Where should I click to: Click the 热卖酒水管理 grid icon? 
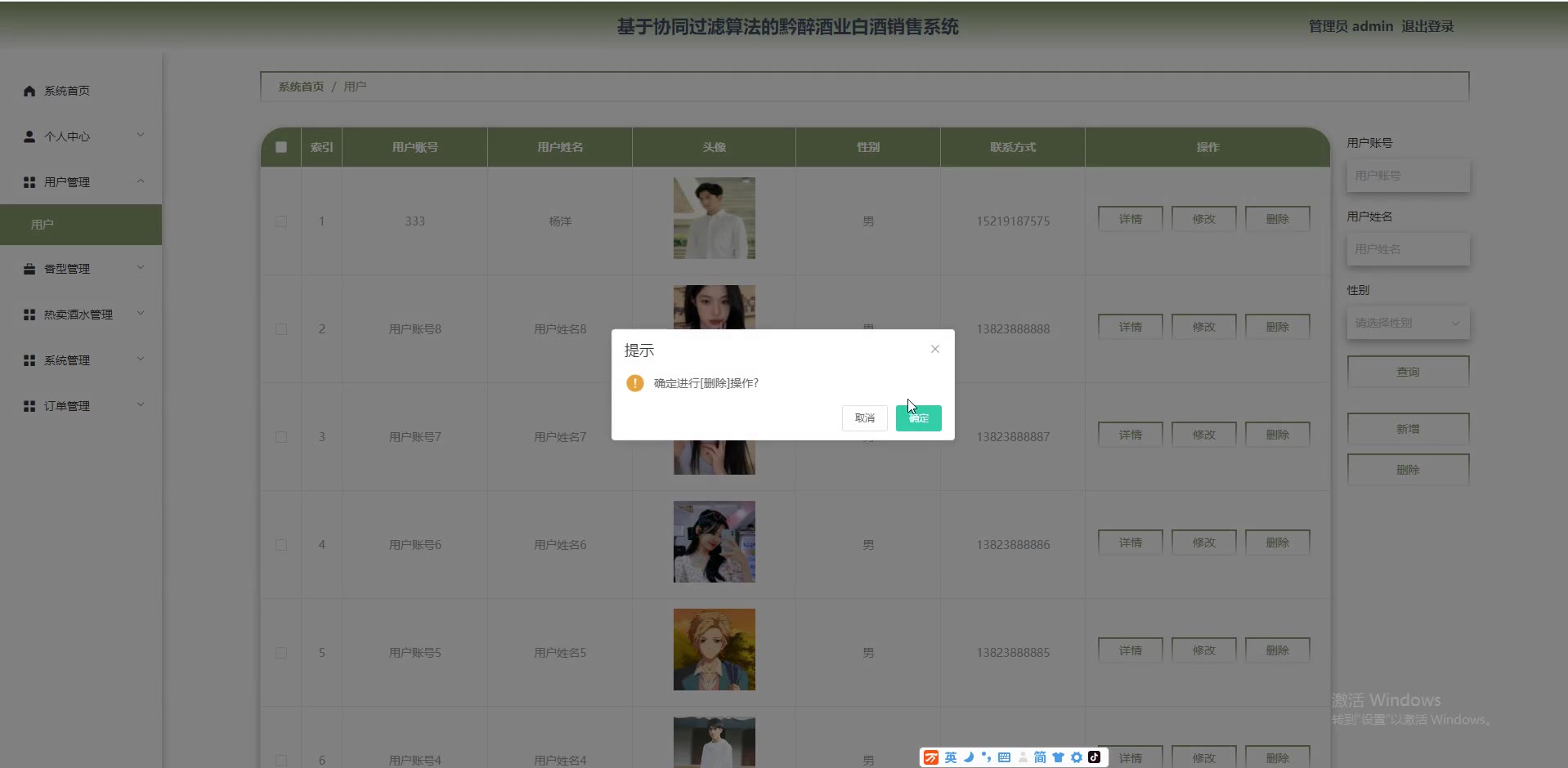coord(29,315)
